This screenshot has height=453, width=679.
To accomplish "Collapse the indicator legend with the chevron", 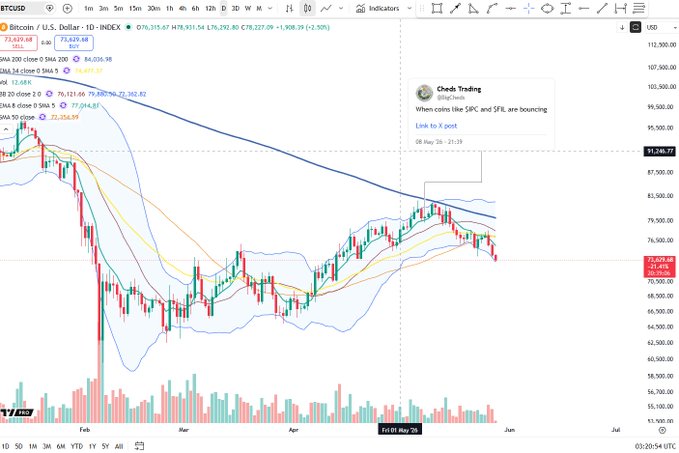I will coord(6,129).
